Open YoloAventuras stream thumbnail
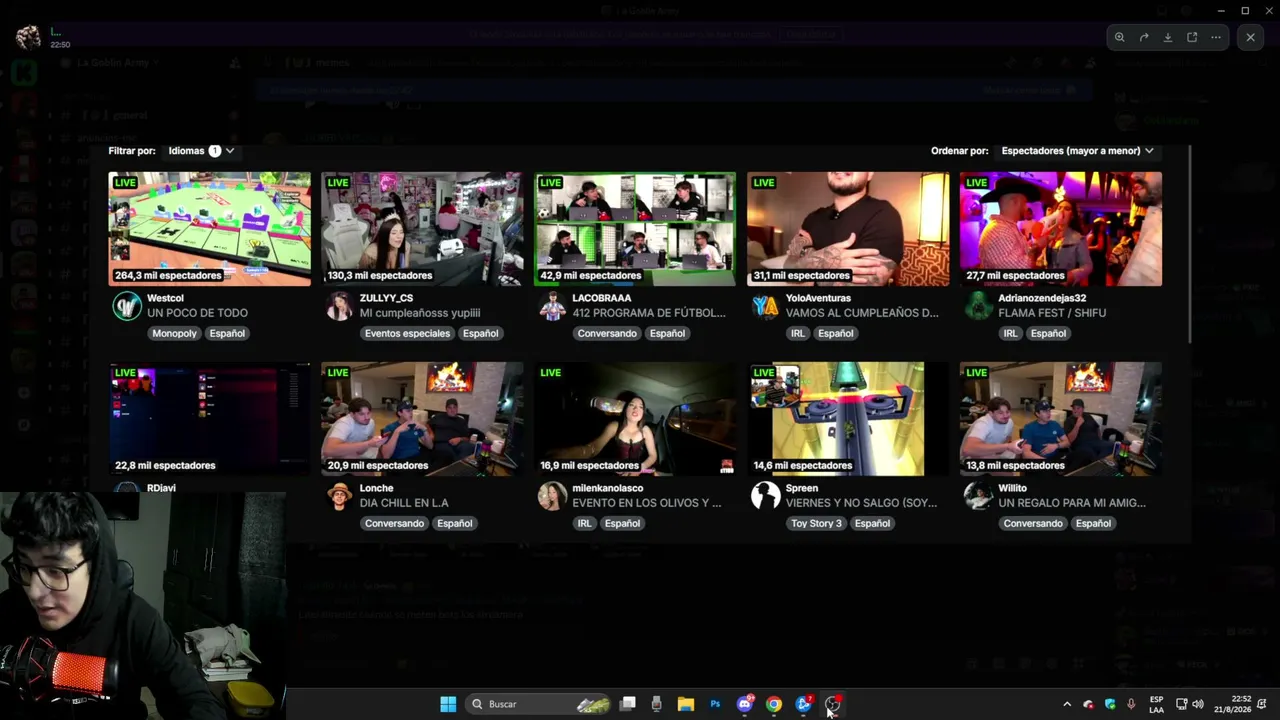The image size is (1280, 720). (x=848, y=229)
